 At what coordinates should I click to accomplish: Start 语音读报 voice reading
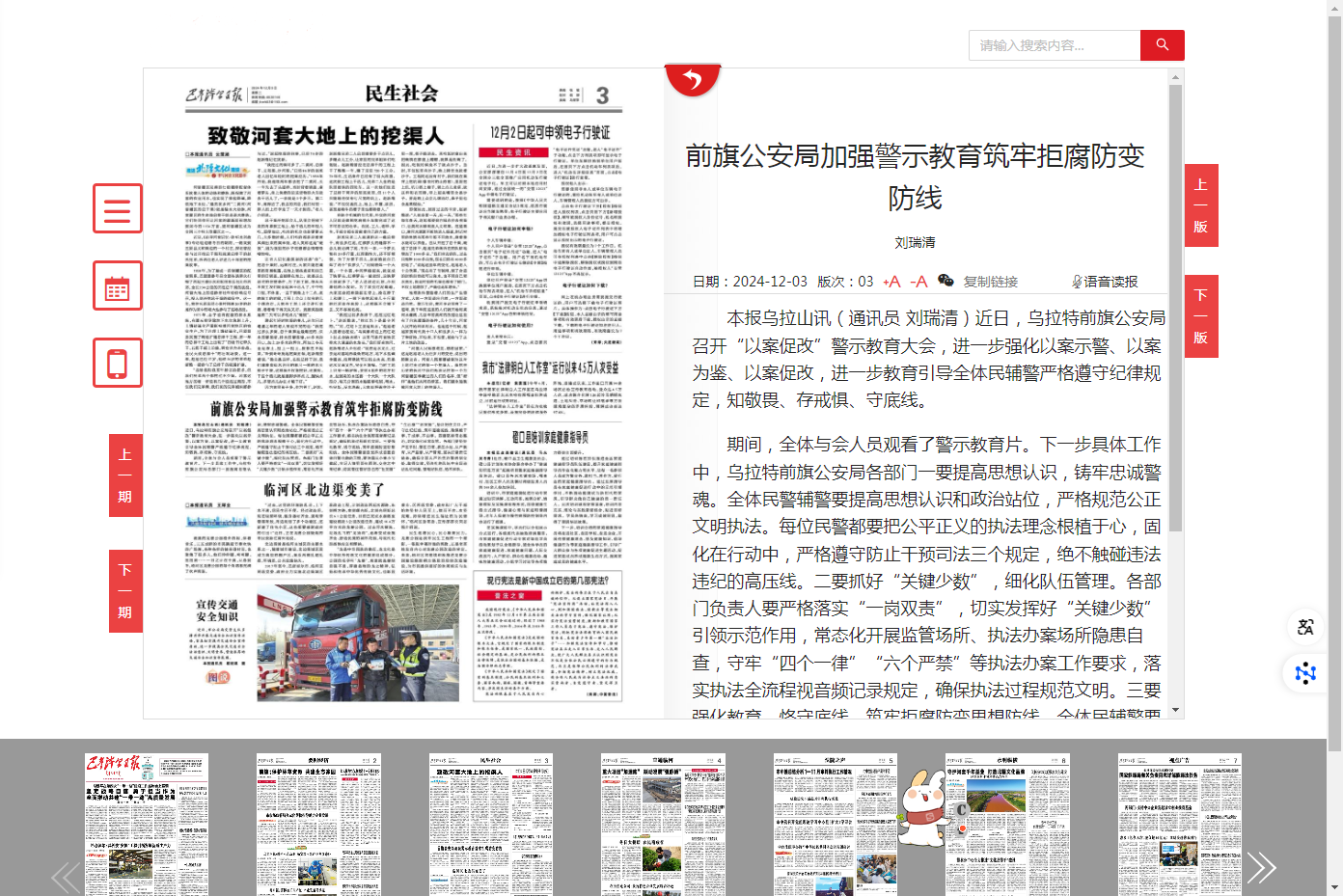click(1105, 282)
